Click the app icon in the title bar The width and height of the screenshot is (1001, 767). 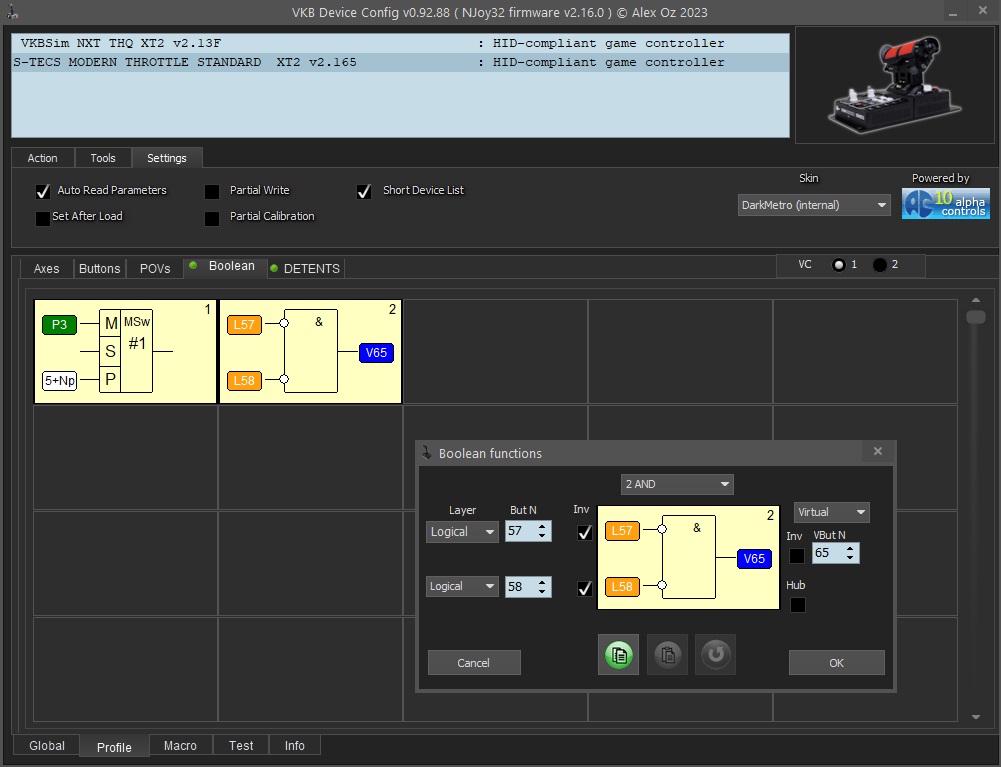13,12
